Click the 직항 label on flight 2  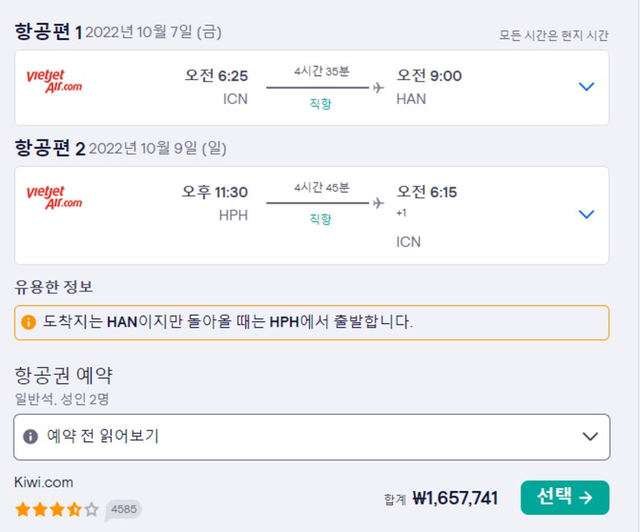click(320, 219)
